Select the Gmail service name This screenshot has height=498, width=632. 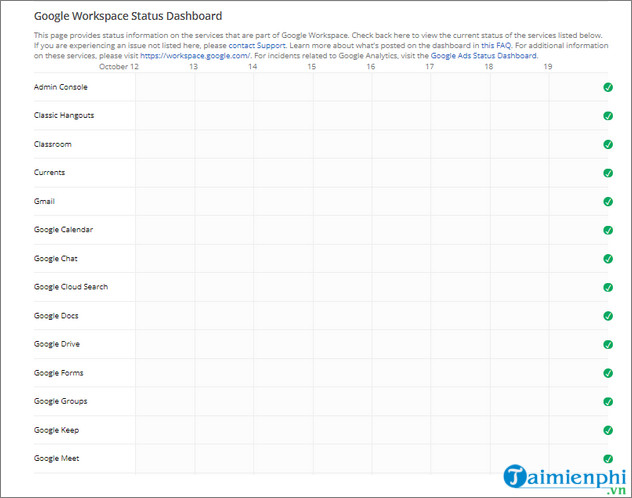click(x=44, y=201)
